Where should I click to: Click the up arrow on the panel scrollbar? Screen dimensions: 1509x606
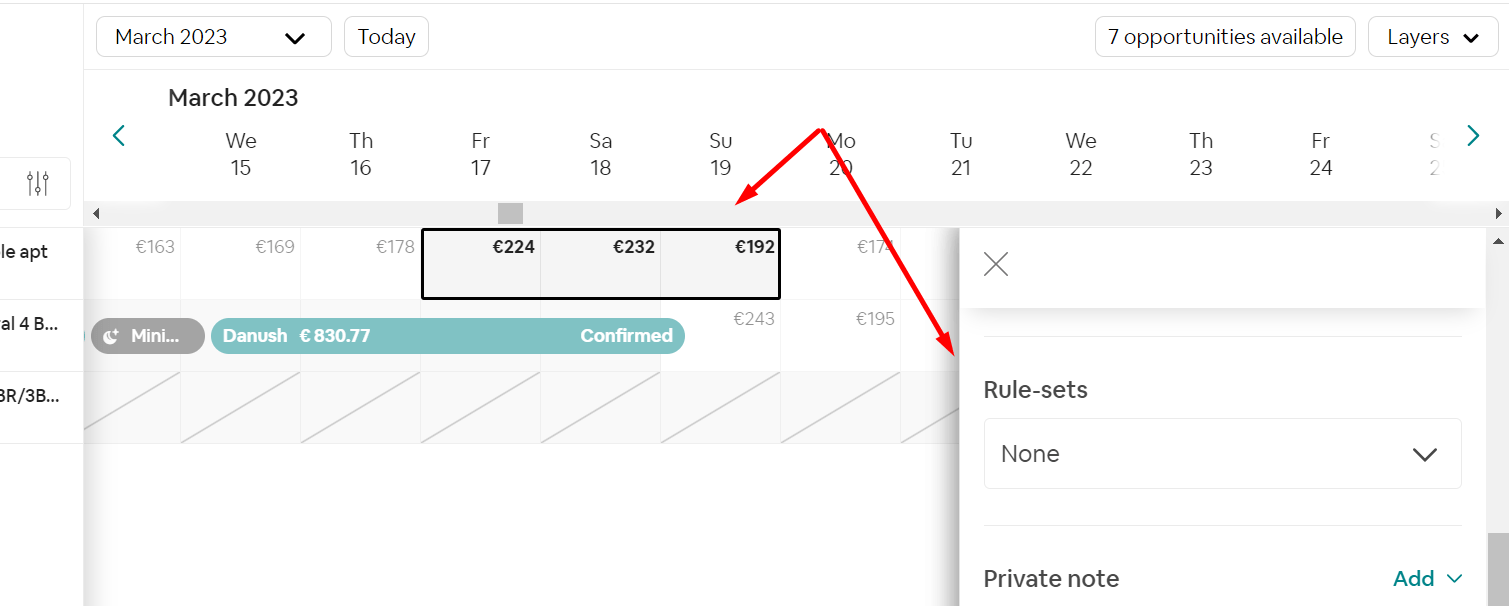tap(1497, 239)
